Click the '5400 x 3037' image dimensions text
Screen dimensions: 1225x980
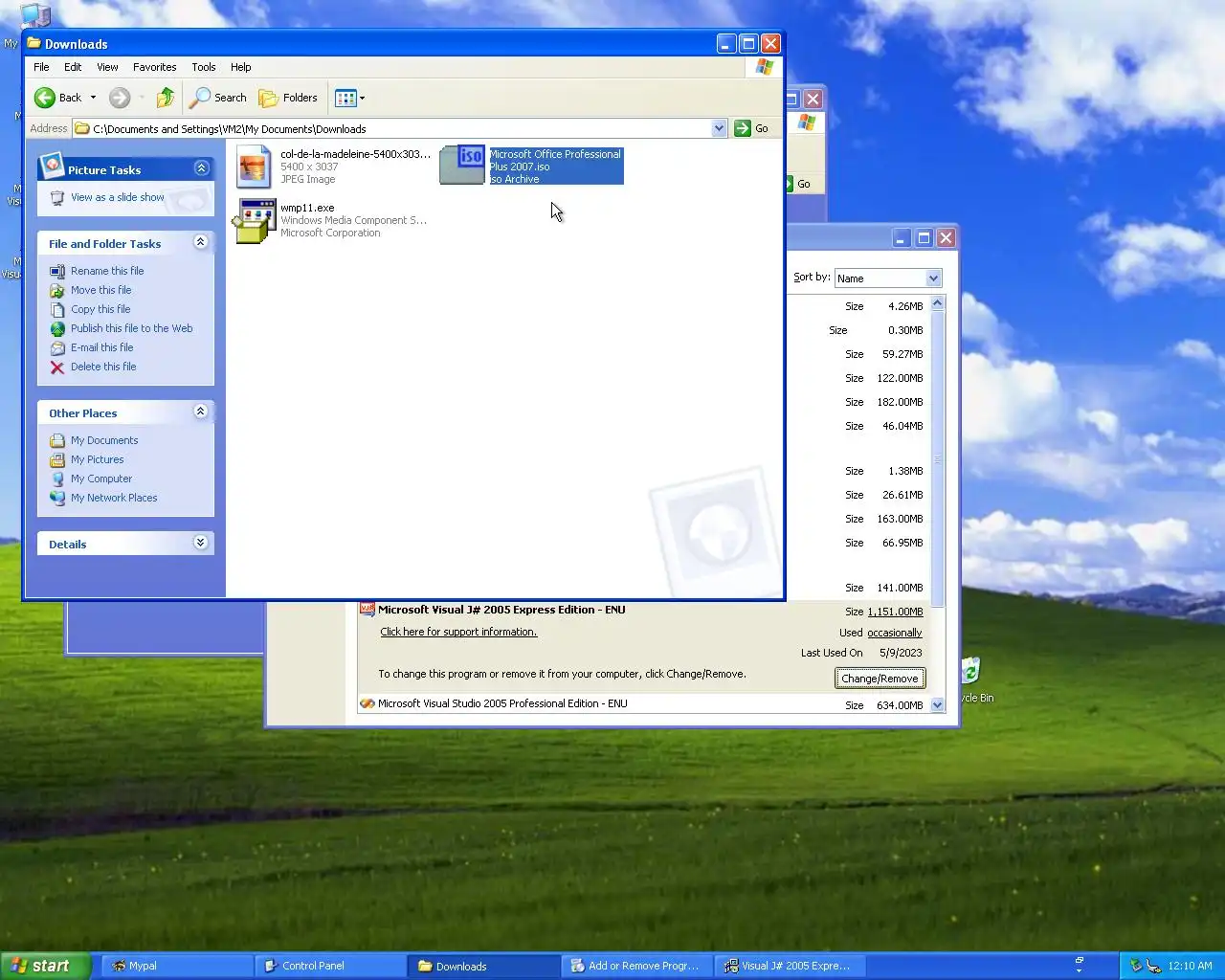[x=309, y=167]
